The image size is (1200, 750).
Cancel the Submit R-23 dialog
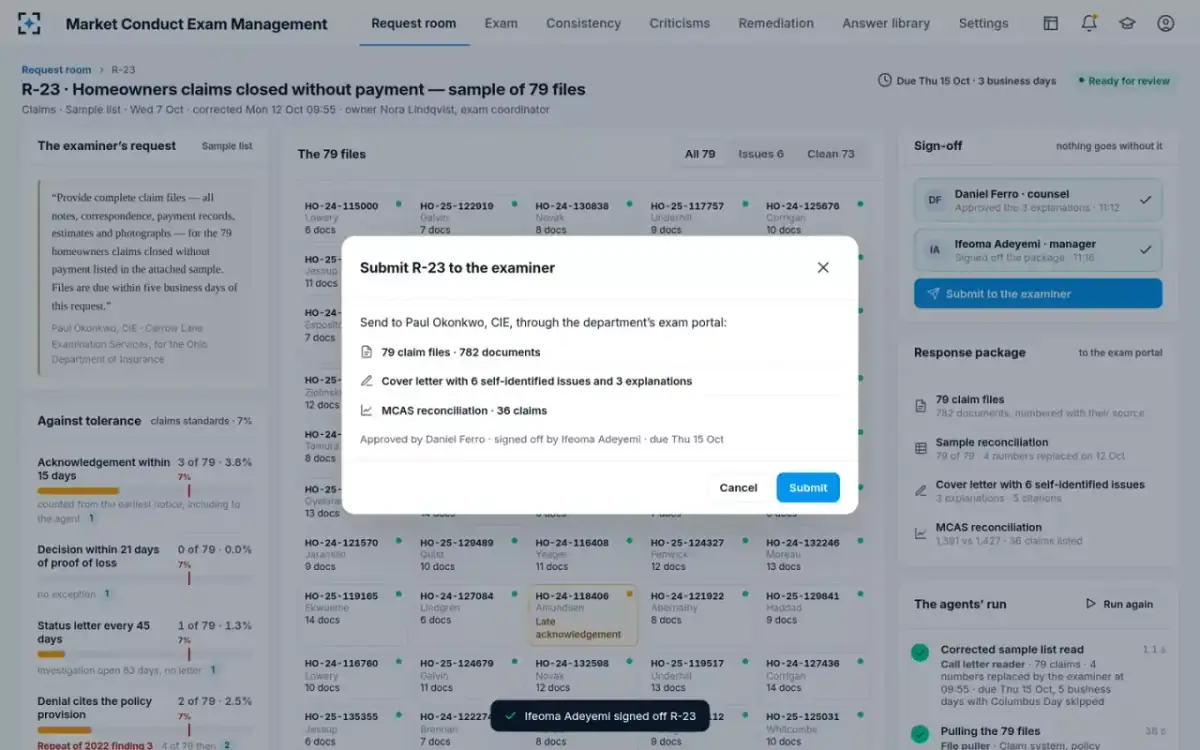click(x=738, y=487)
